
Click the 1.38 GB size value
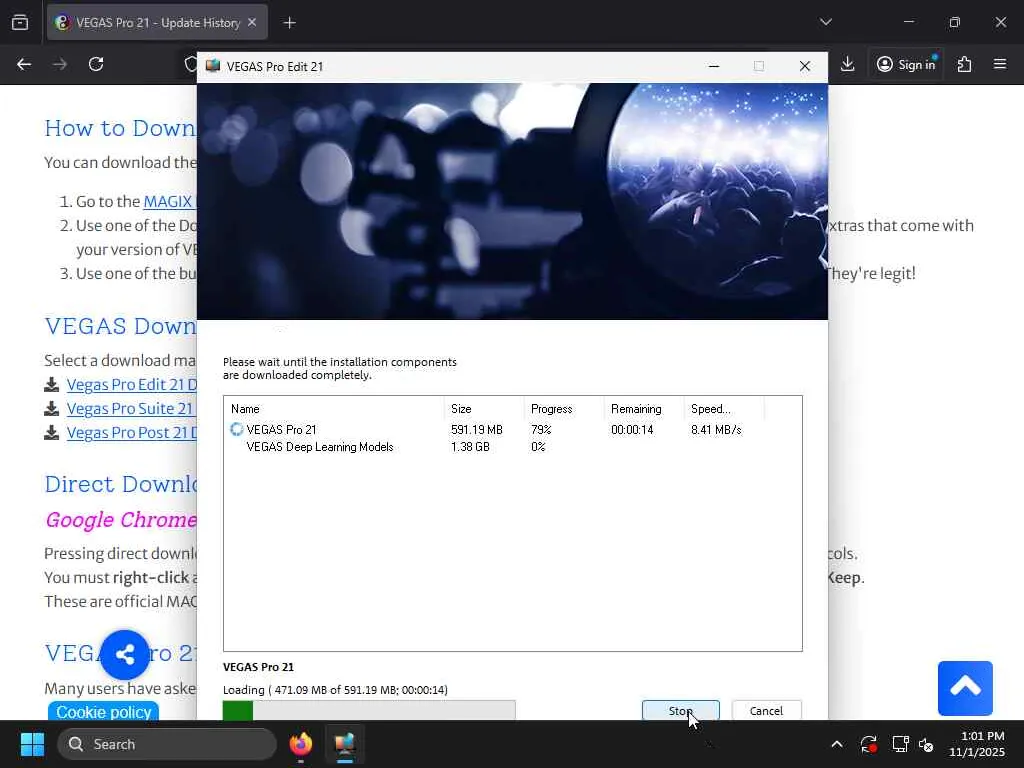470,447
